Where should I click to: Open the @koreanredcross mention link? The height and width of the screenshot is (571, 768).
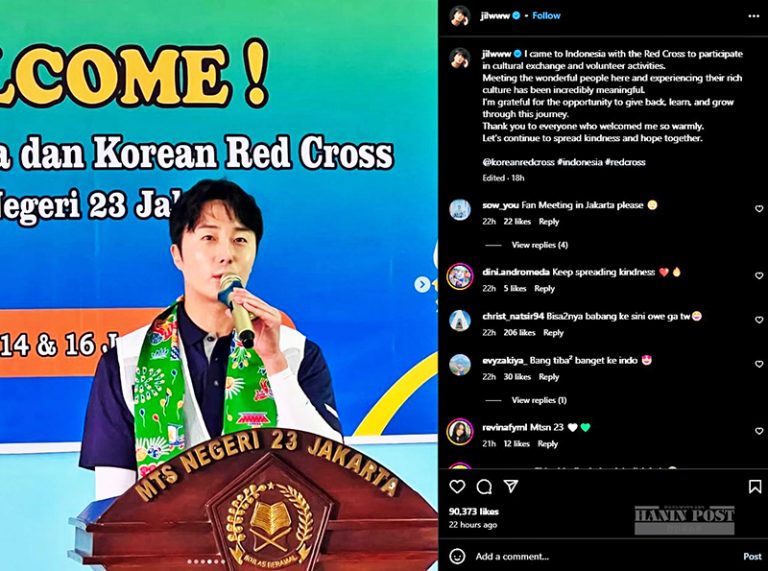pos(518,162)
